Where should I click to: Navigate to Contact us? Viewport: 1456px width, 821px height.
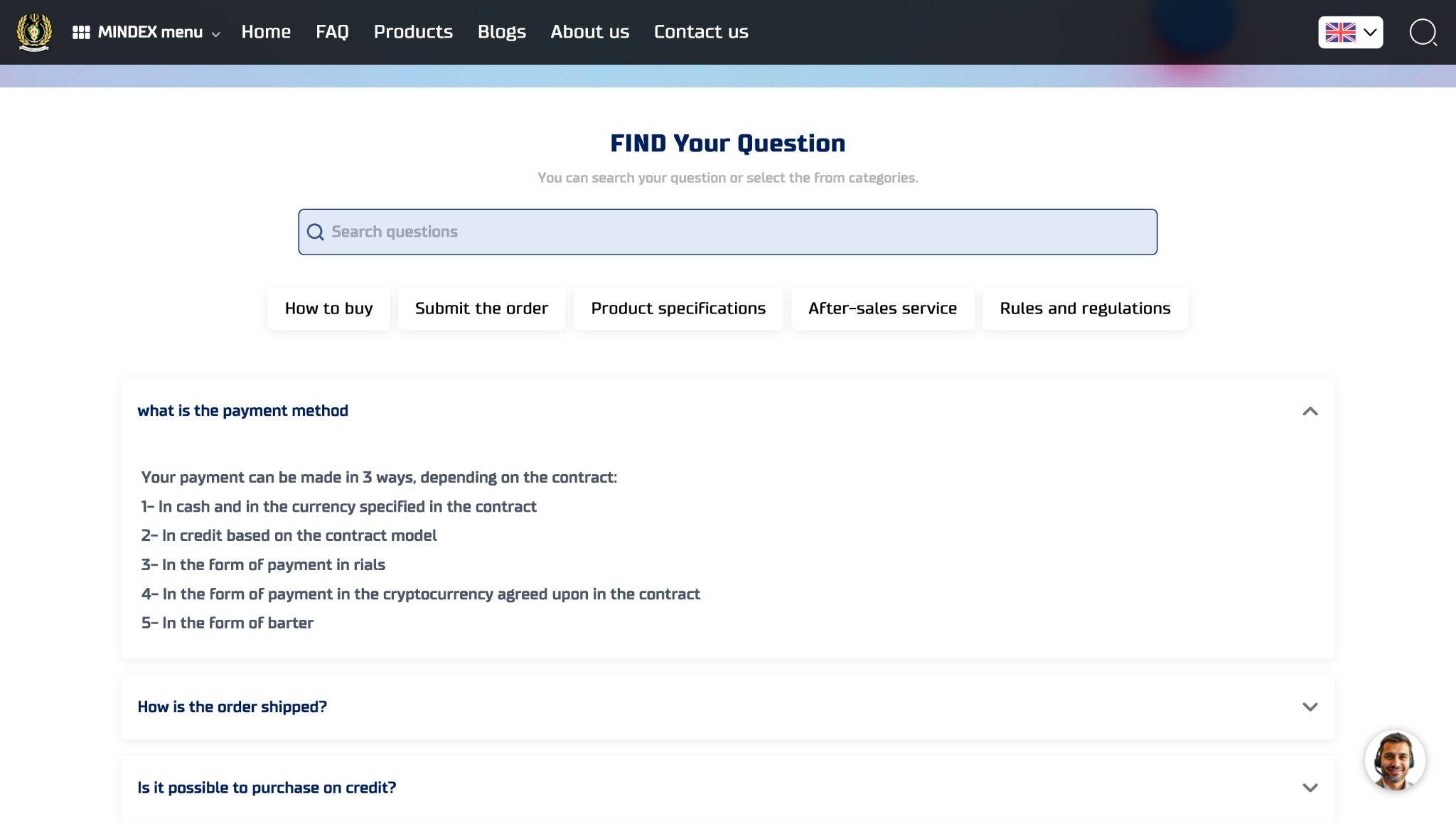click(x=700, y=32)
